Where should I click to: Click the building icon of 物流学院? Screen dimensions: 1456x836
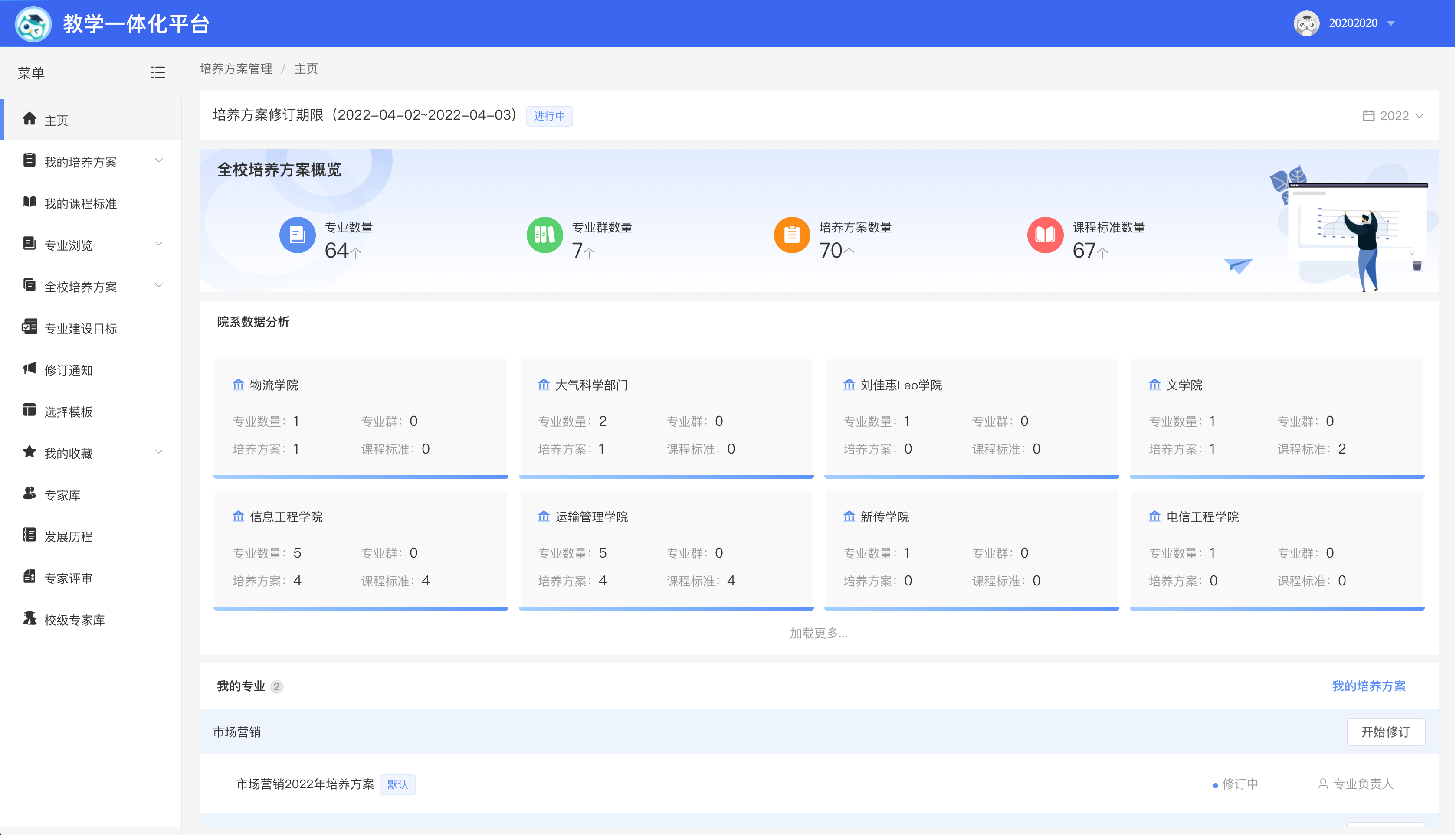[238, 385]
